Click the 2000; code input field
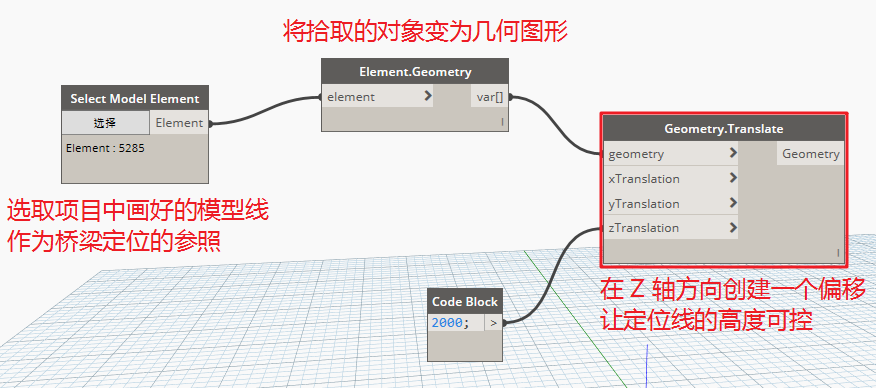The width and height of the screenshot is (876, 388). 456,323
